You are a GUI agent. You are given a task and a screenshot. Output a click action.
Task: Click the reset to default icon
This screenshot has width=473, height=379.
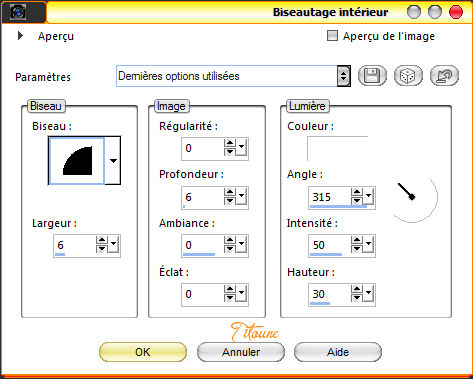pyautogui.click(x=444, y=76)
